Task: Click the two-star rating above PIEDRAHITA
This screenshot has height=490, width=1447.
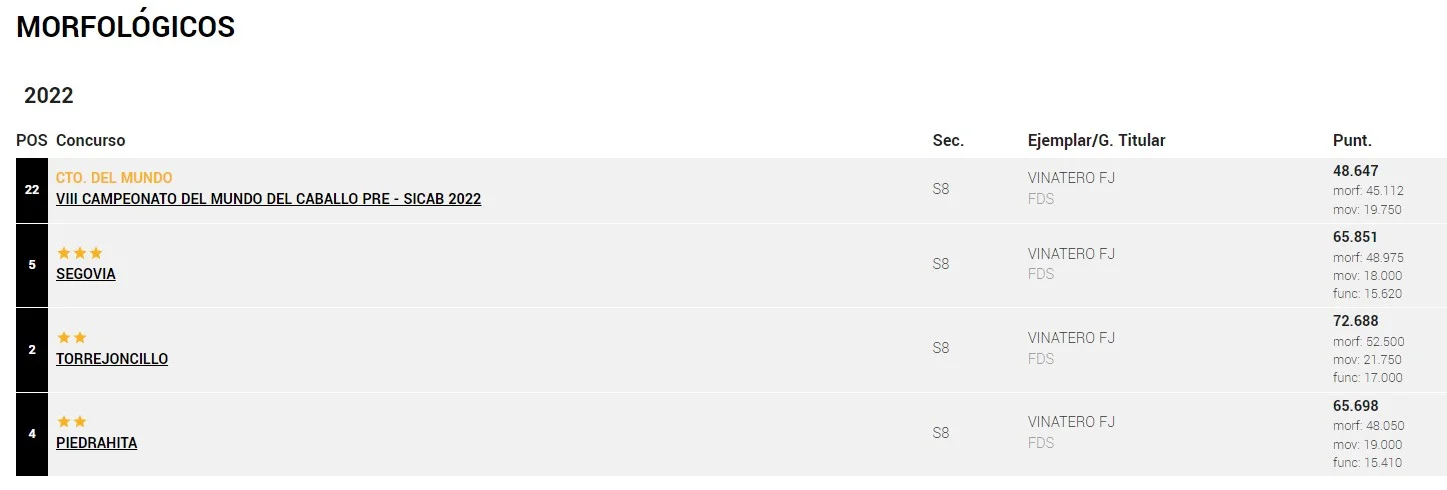Action: 72,422
